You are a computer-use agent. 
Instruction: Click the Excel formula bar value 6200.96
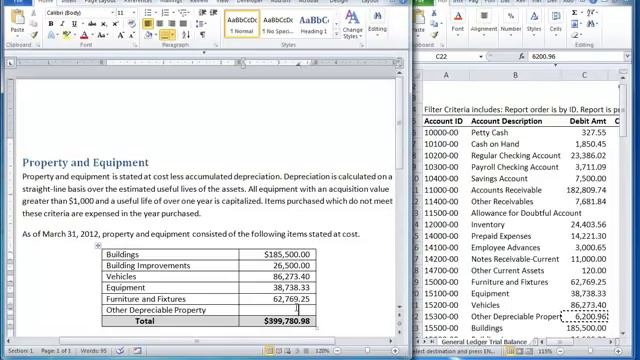(544, 56)
